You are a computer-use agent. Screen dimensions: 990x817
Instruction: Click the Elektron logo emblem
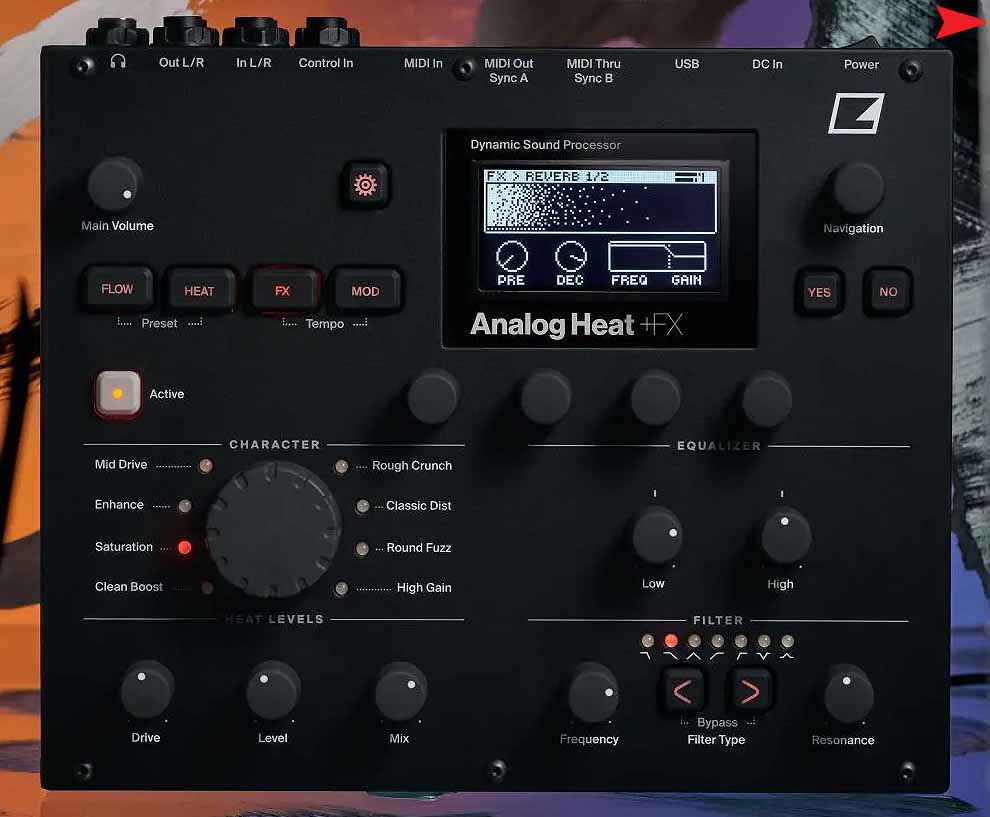856,113
